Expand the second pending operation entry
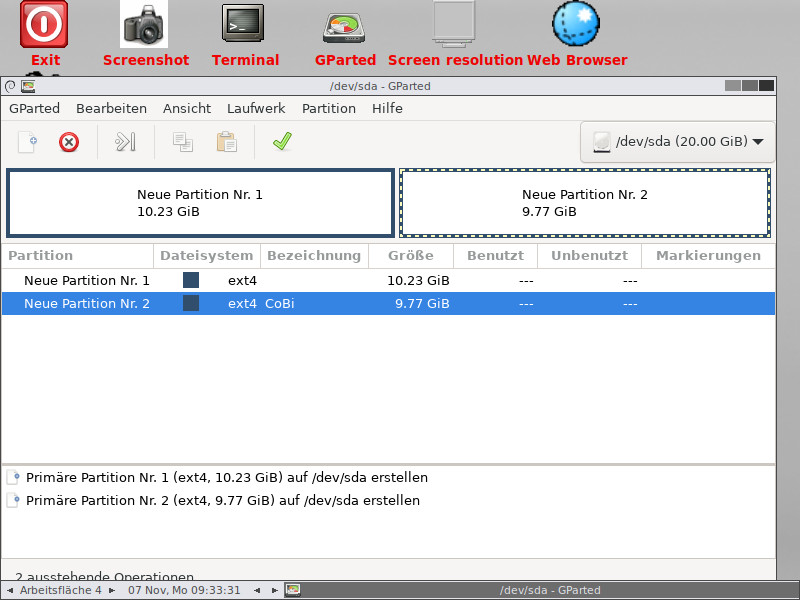The width and height of the screenshot is (800, 600). pos(13,500)
